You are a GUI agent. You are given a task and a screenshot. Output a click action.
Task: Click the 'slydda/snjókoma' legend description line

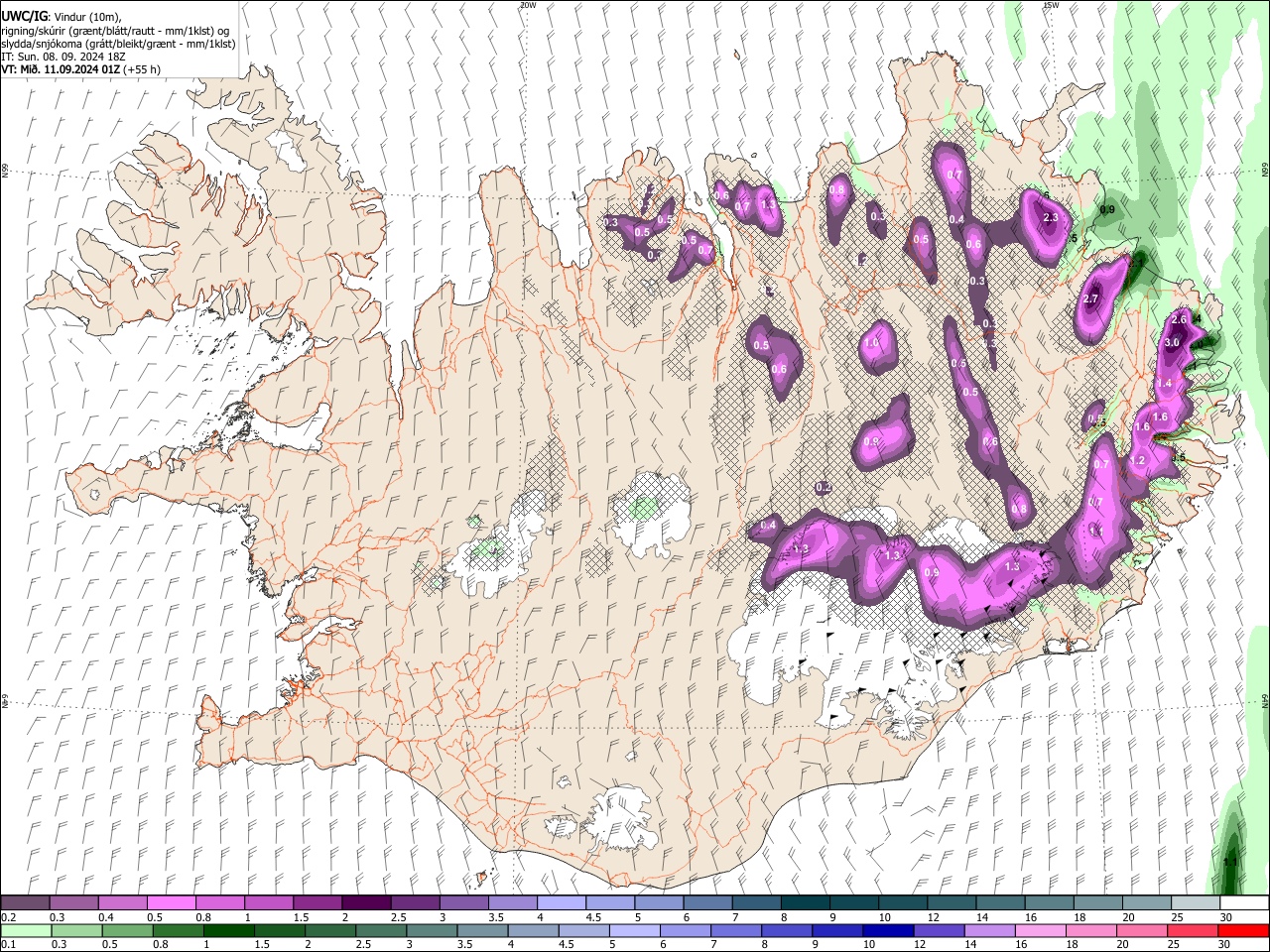[x=119, y=45]
